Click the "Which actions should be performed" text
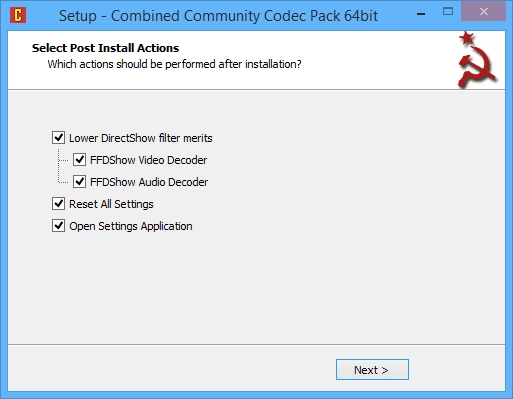Screen dimensions: 513x399 (x=174, y=64)
